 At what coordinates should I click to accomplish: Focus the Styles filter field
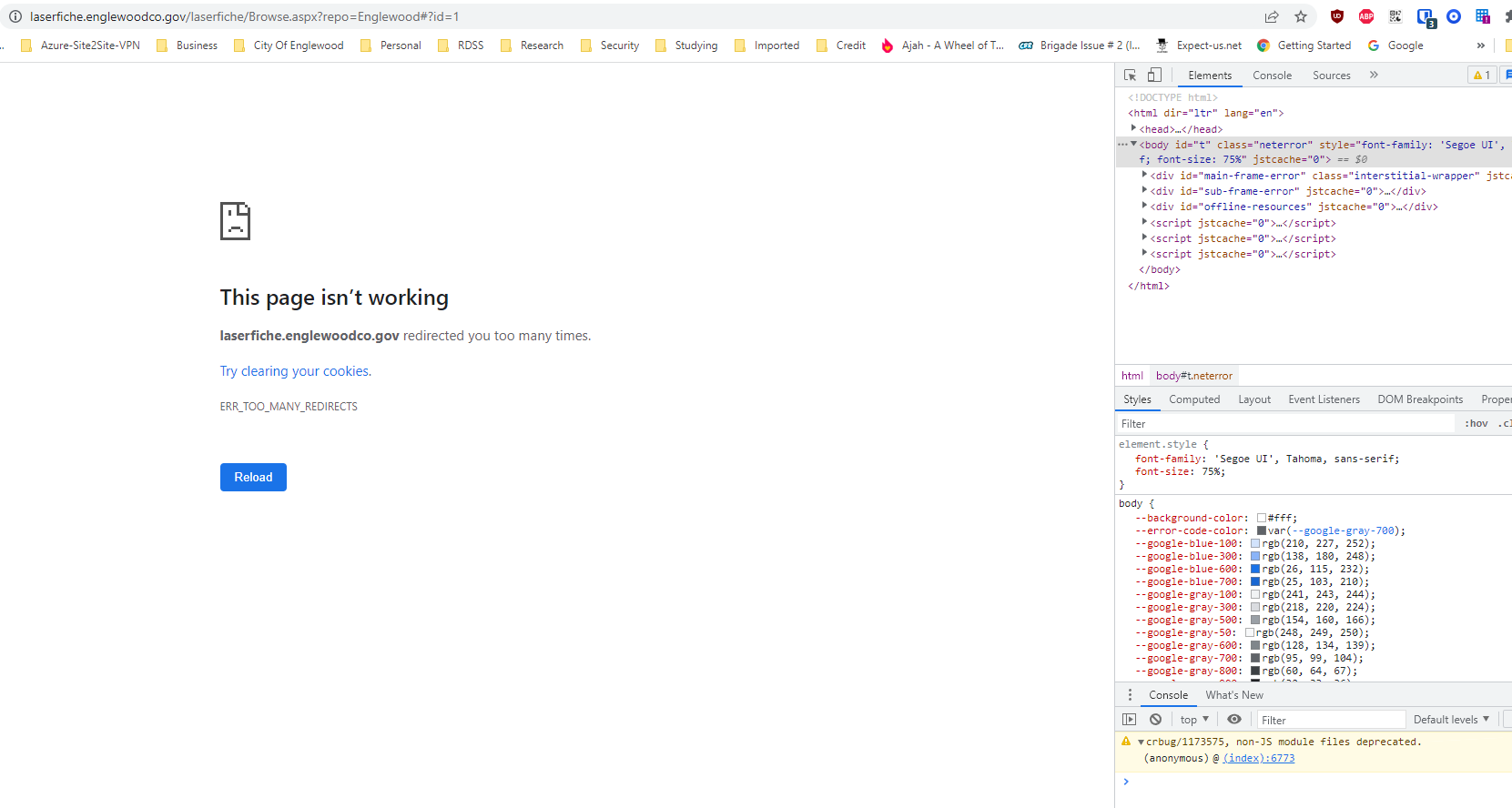[x=1285, y=424]
